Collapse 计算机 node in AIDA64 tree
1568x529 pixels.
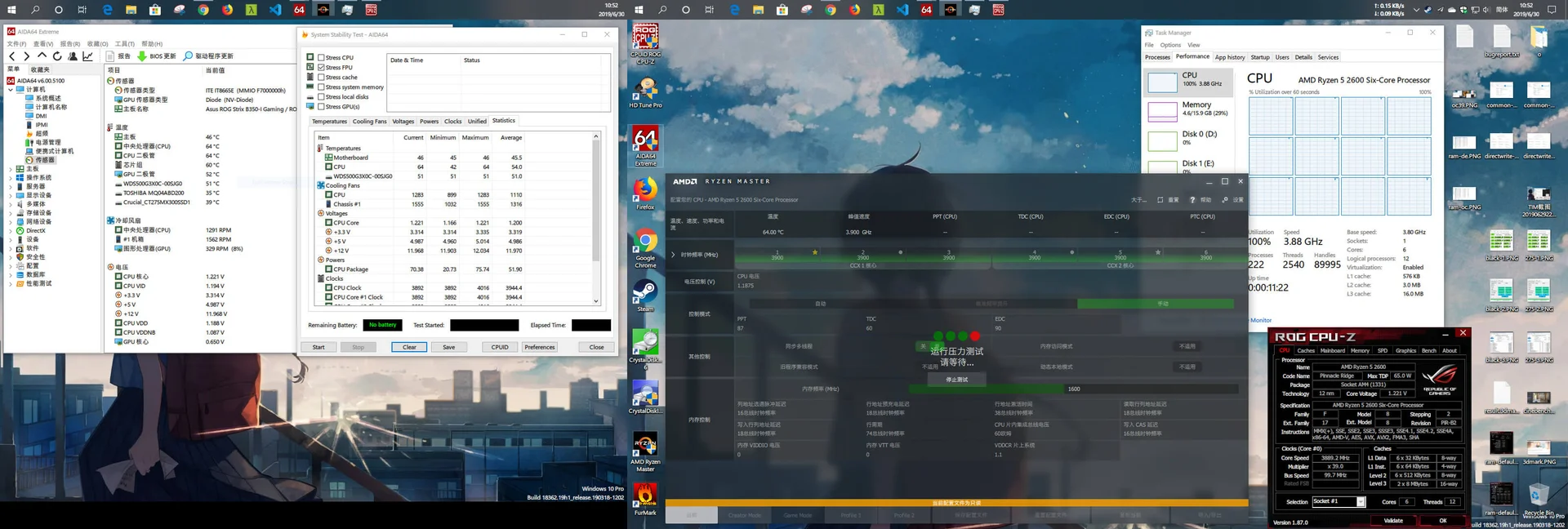click(11, 89)
